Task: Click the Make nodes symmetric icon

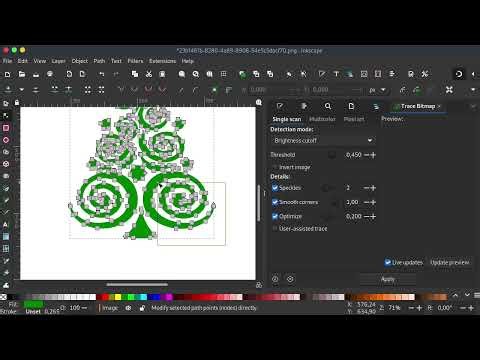Action: coord(149,89)
